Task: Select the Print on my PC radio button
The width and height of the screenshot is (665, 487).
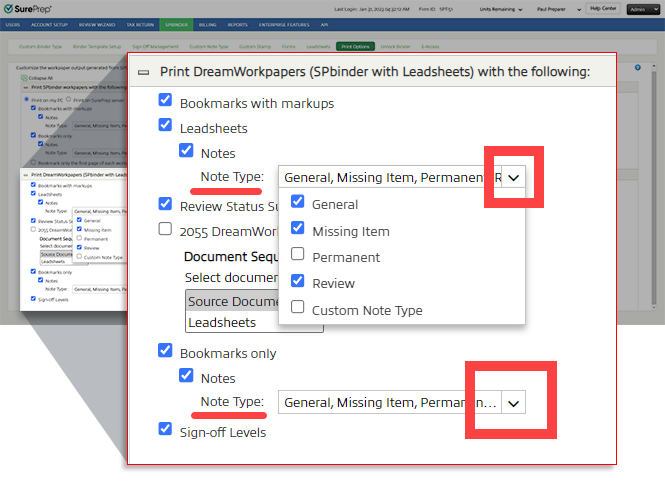Action: pos(27,99)
